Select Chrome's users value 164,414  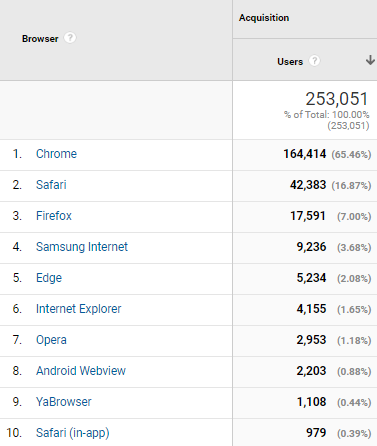point(305,154)
